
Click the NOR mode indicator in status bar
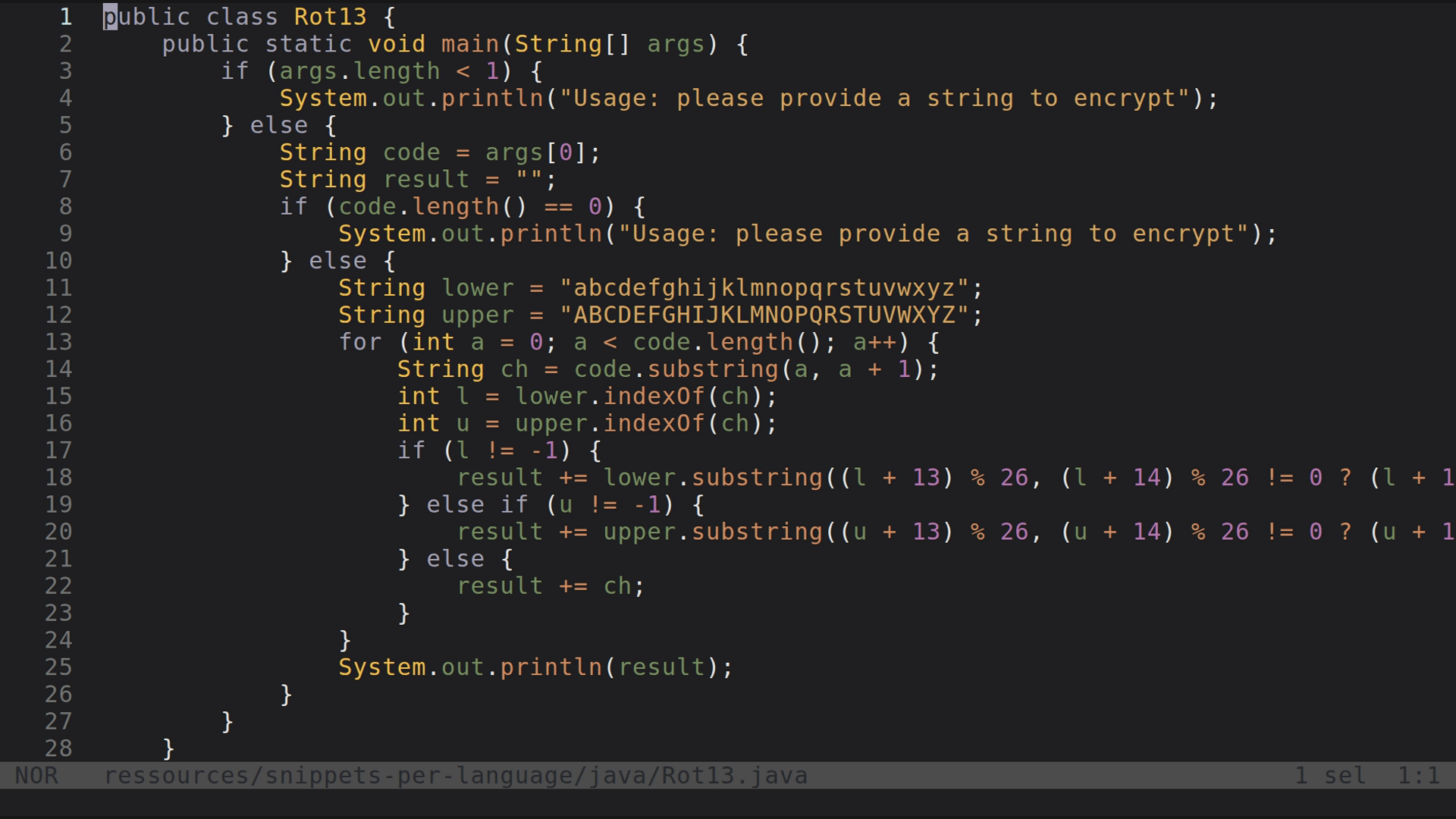36,775
